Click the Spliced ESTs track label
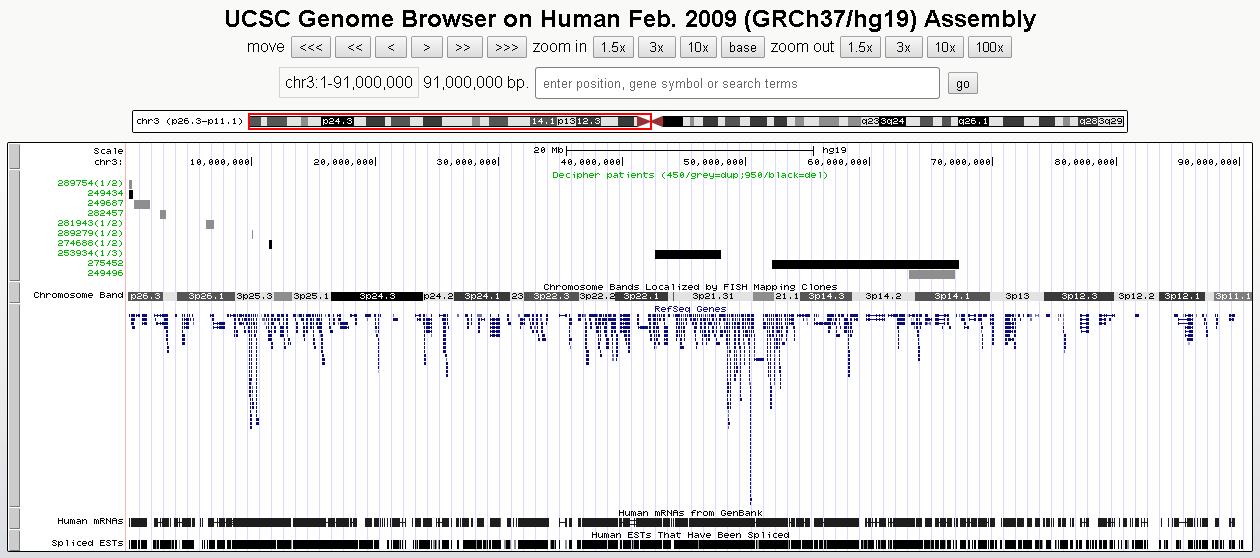Viewport: 1260px width, 558px height. pos(90,543)
